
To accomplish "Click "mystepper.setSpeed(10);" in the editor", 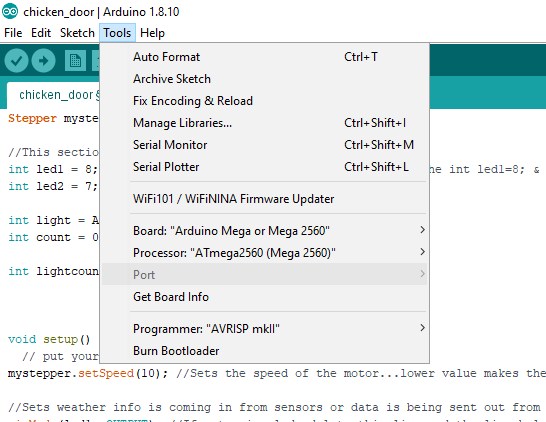I will (88, 373).
